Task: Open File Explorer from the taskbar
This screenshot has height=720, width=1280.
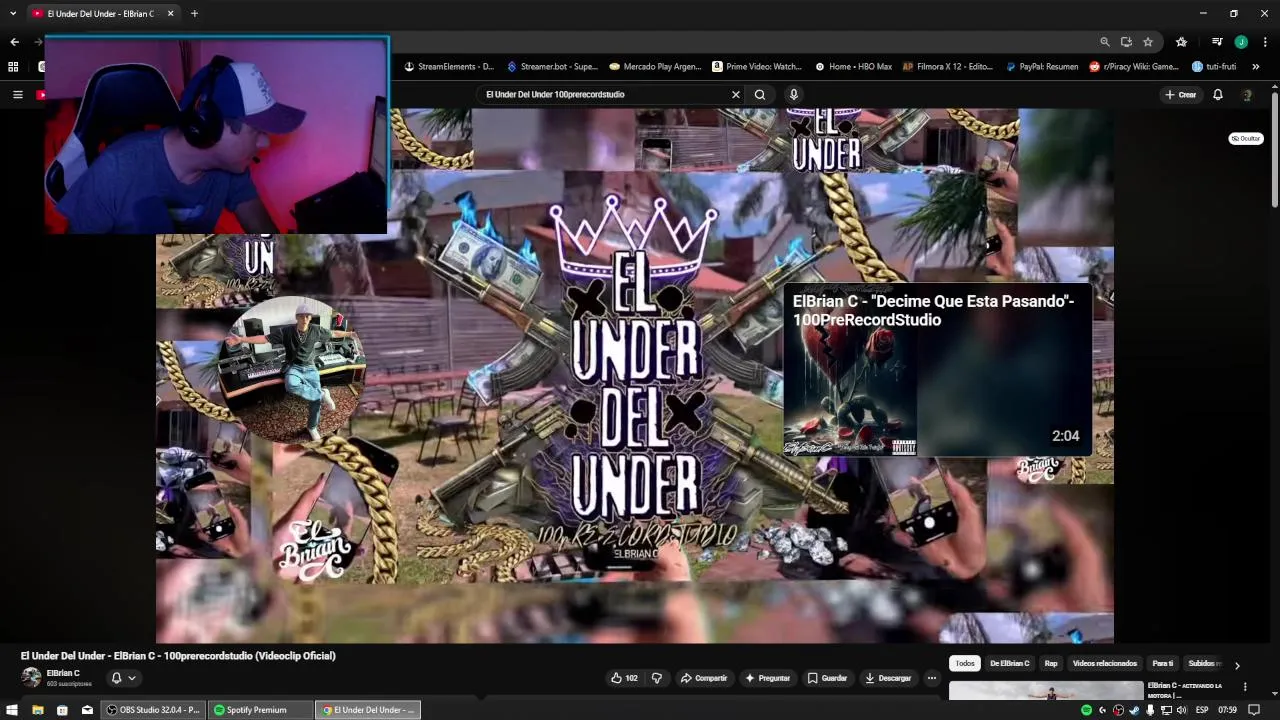Action: 37,710
